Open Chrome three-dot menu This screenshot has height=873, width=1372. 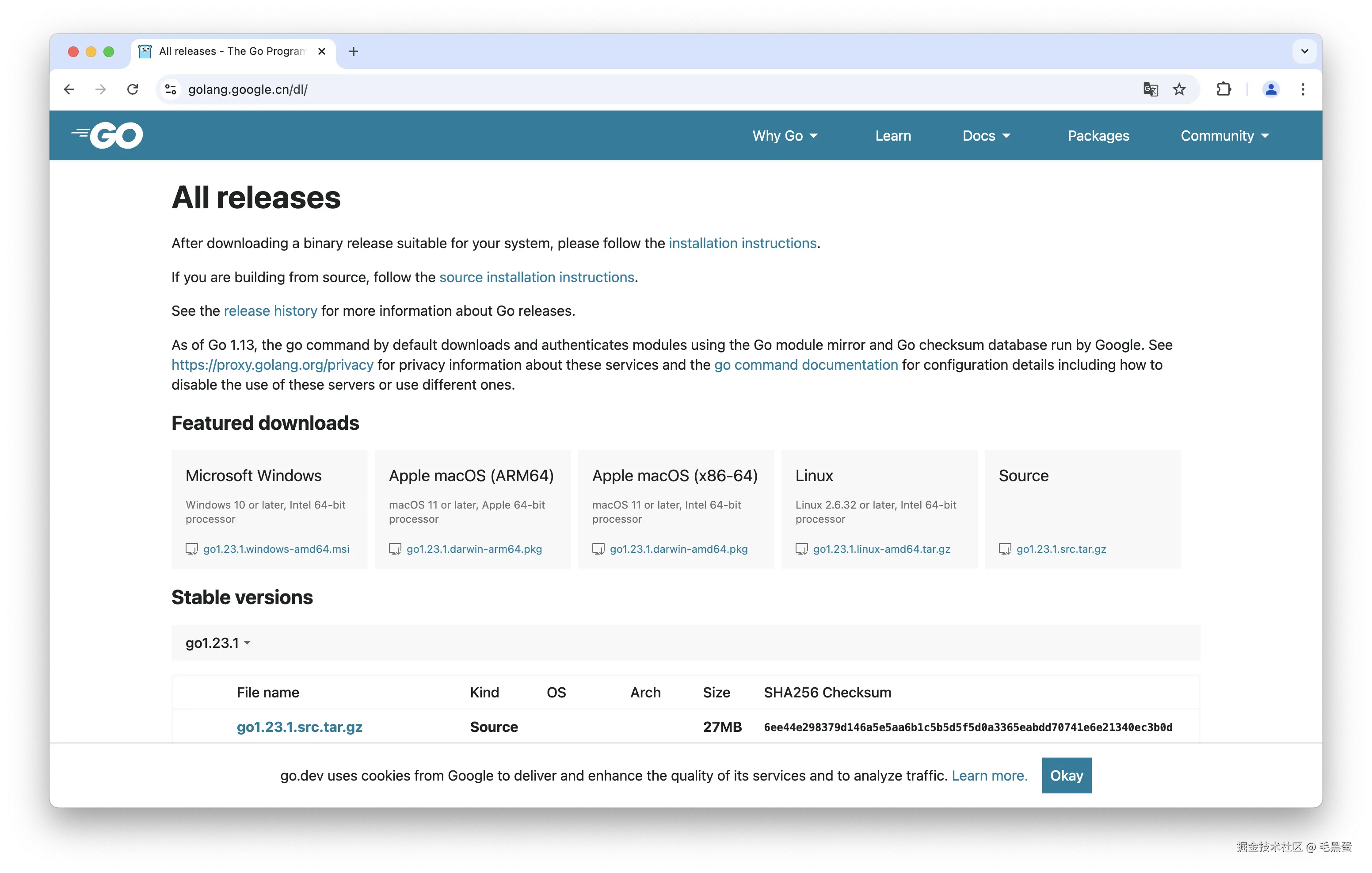[1303, 89]
